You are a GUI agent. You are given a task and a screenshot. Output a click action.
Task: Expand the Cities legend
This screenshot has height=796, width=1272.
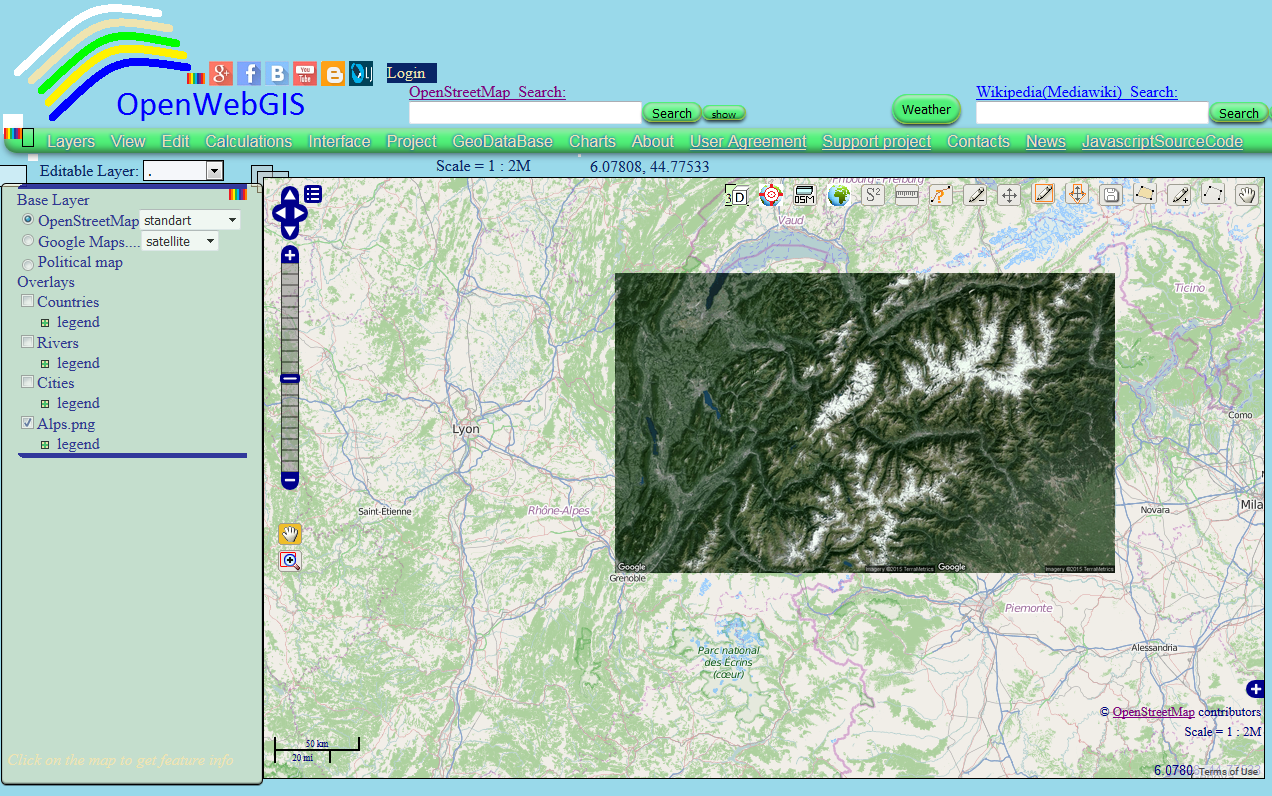pyautogui.click(x=45, y=404)
